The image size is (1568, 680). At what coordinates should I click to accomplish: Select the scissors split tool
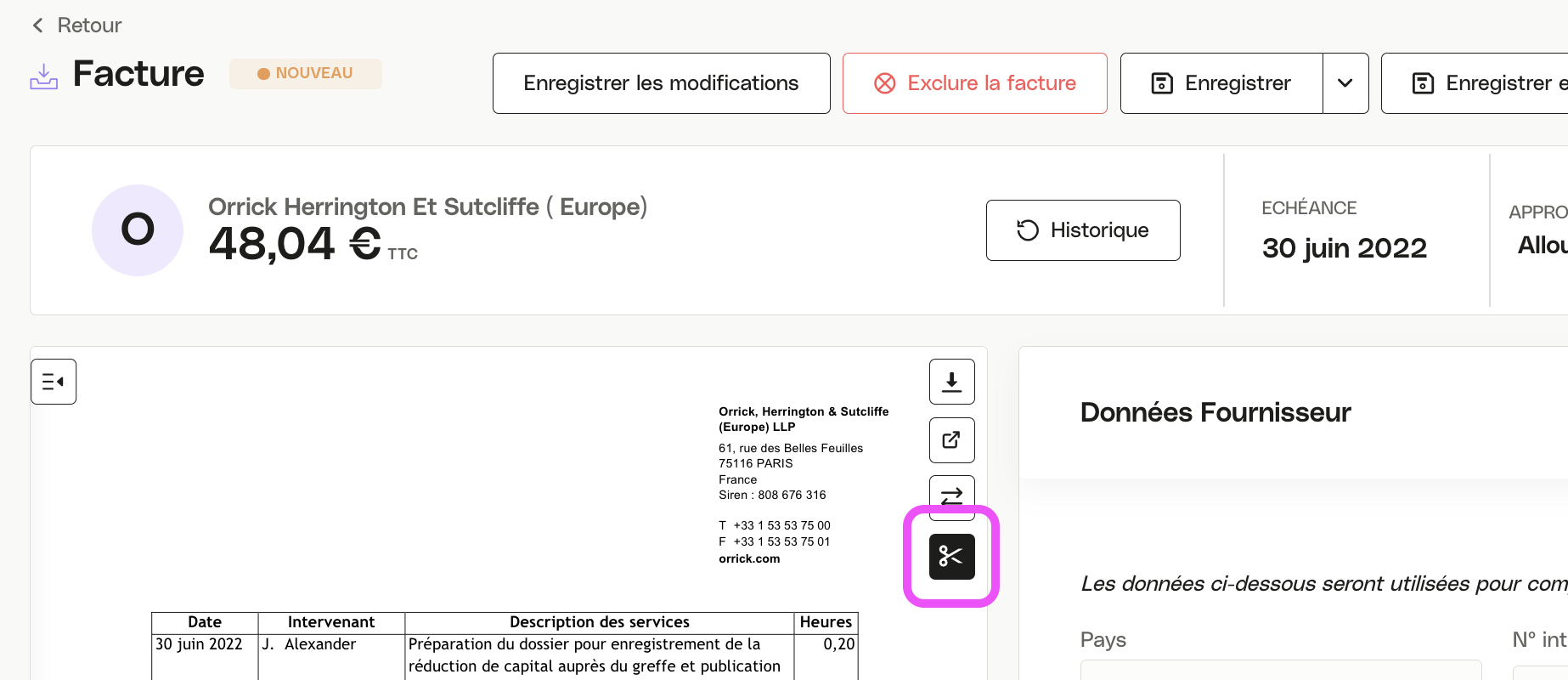pos(951,557)
